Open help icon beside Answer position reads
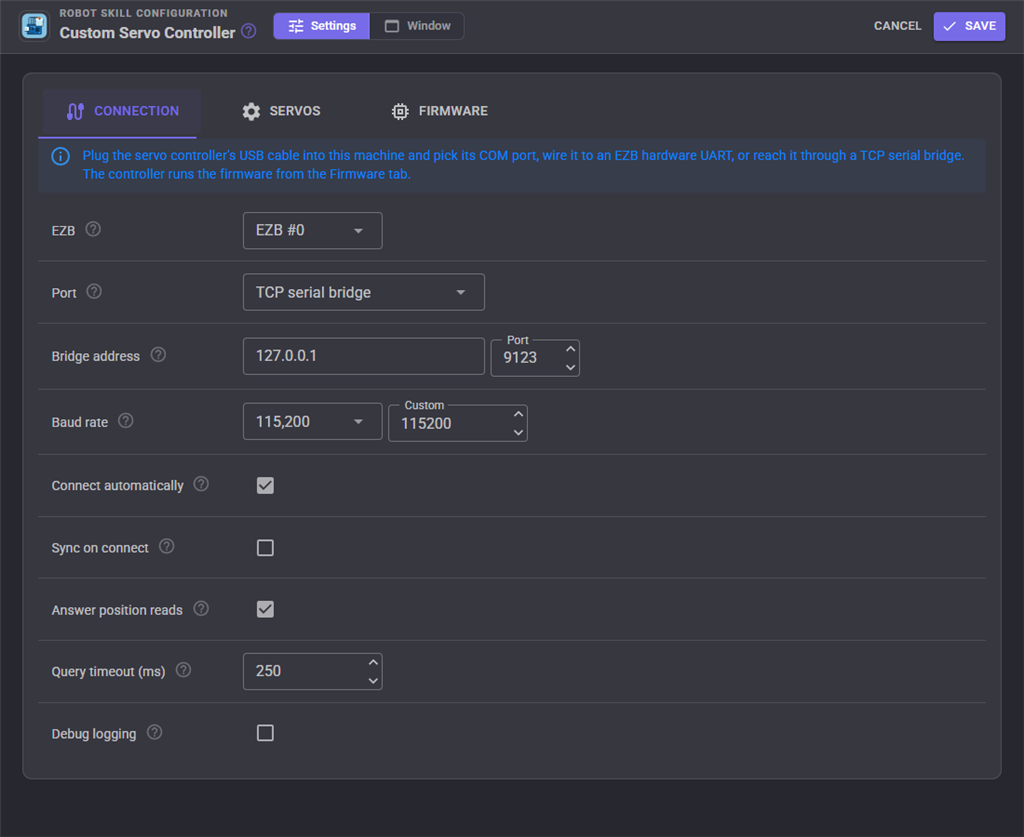Screen dimensions: 1024x837 [x=201, y=608]
